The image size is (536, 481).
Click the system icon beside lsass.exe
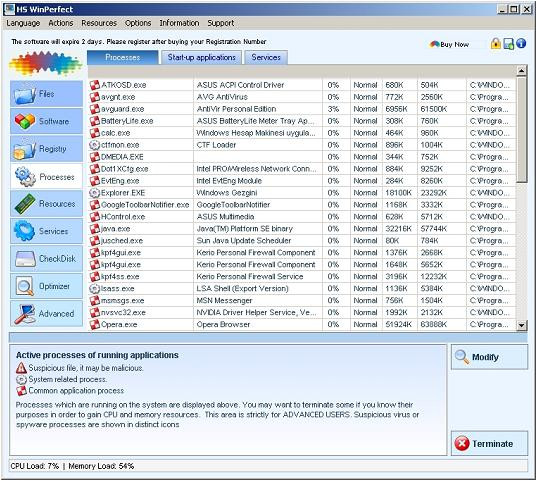(94, 289)
